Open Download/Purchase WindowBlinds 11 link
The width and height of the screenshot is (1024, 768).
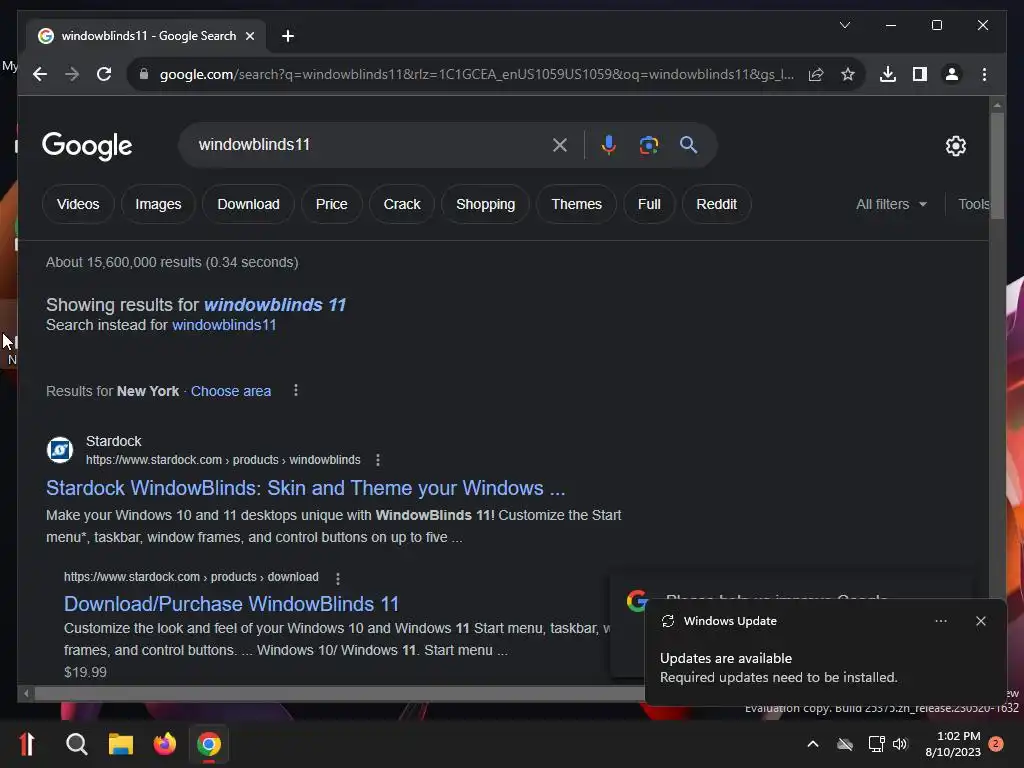(x=231, y=604)
